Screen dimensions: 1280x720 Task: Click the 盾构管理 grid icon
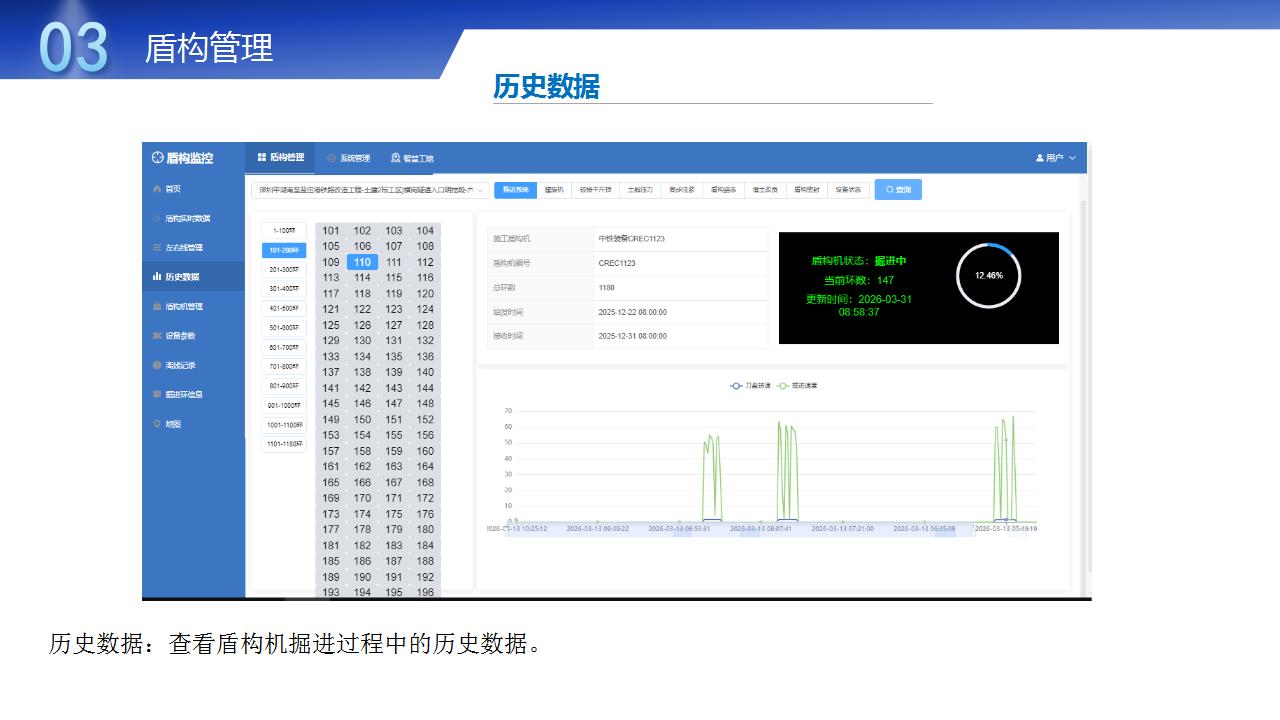coord(262,158)
